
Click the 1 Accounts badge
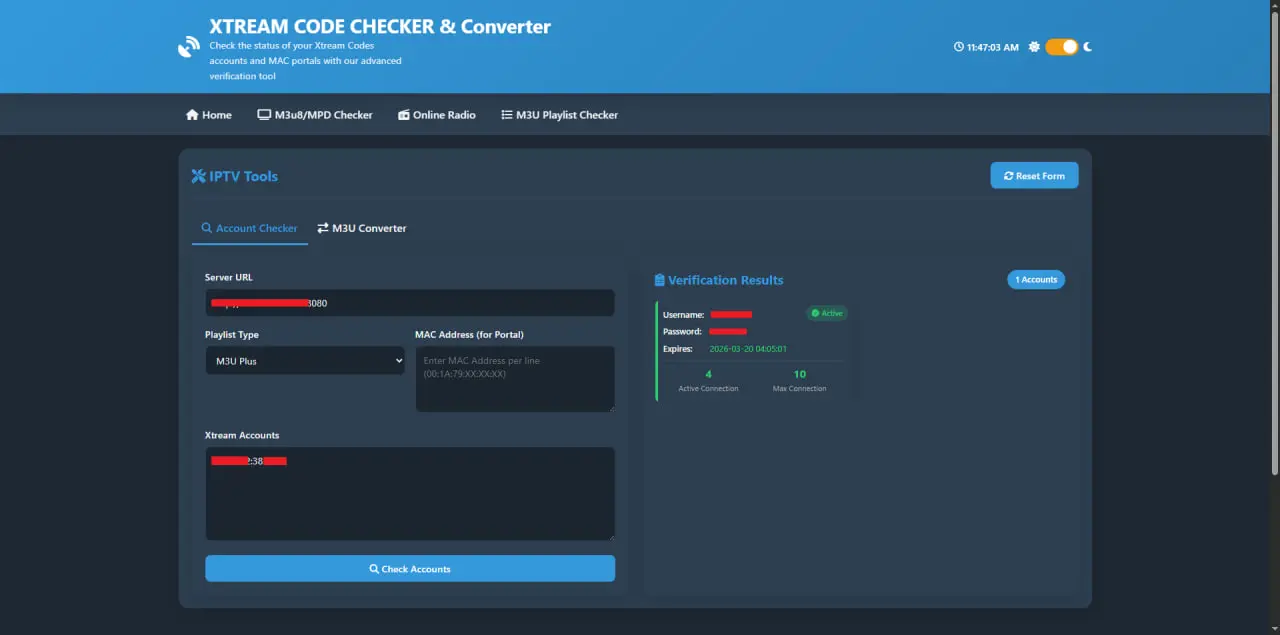(x=1036, y=280)
